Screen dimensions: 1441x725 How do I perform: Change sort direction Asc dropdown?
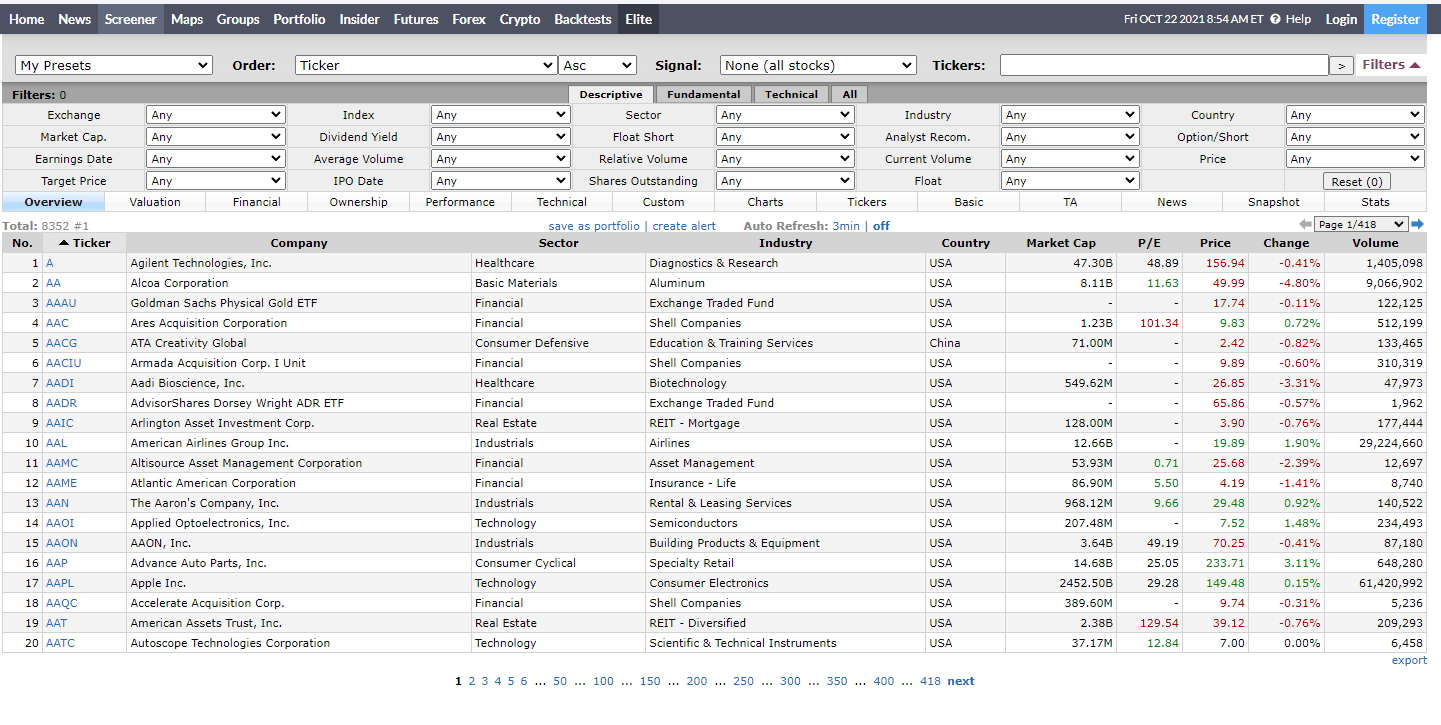coord(597,65)
